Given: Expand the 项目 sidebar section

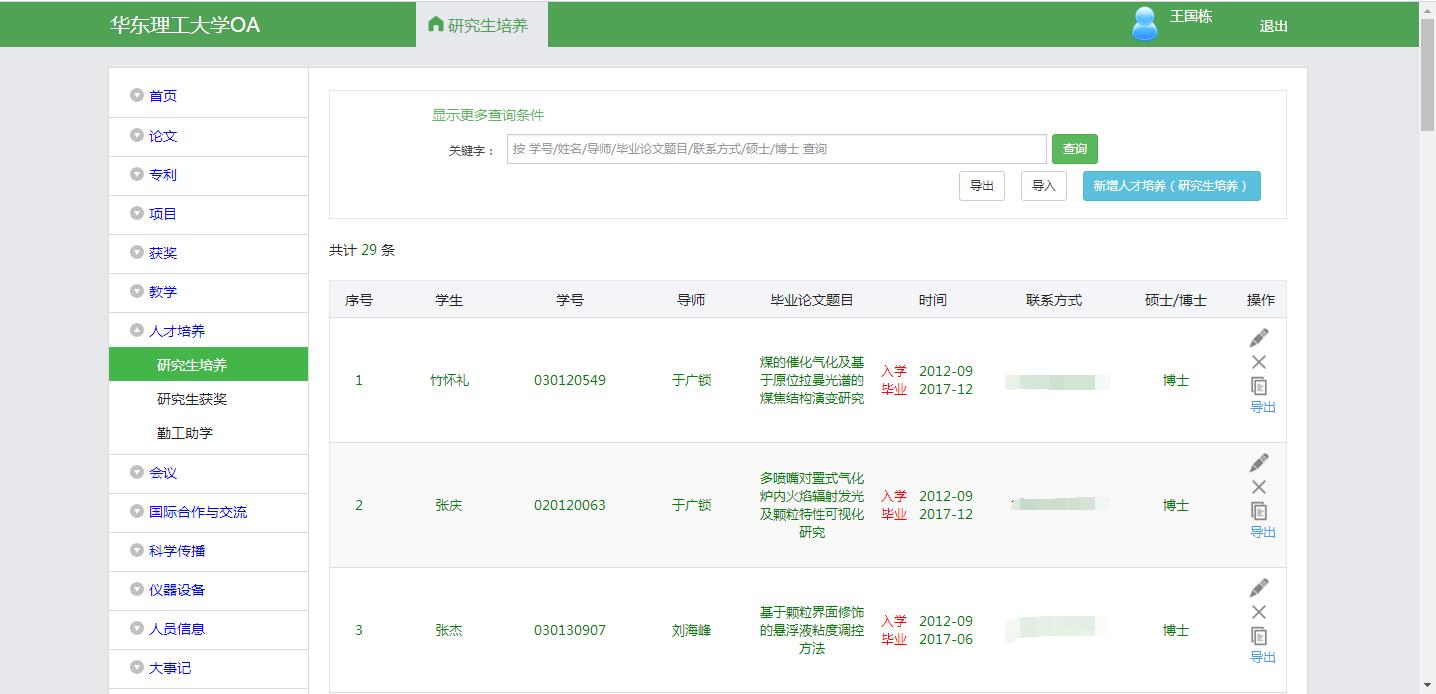Looking at the screenshot, I should click(x=162, y=214).
